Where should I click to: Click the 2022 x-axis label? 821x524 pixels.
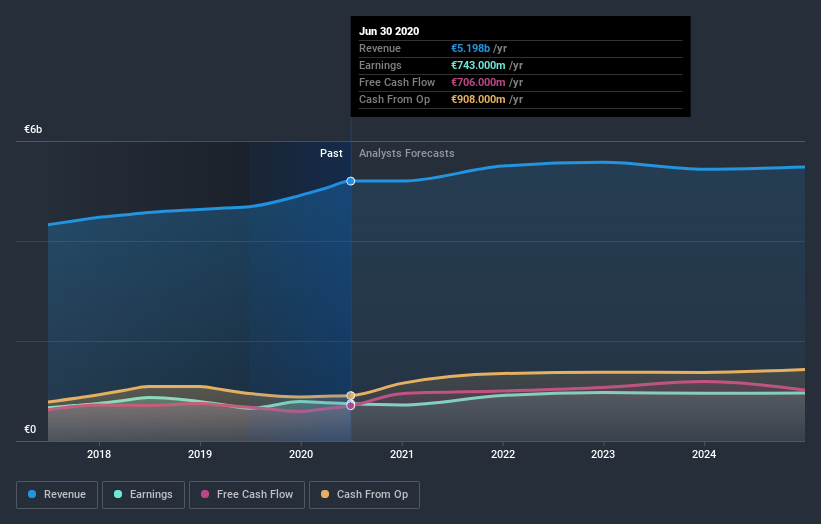[503, 454]
